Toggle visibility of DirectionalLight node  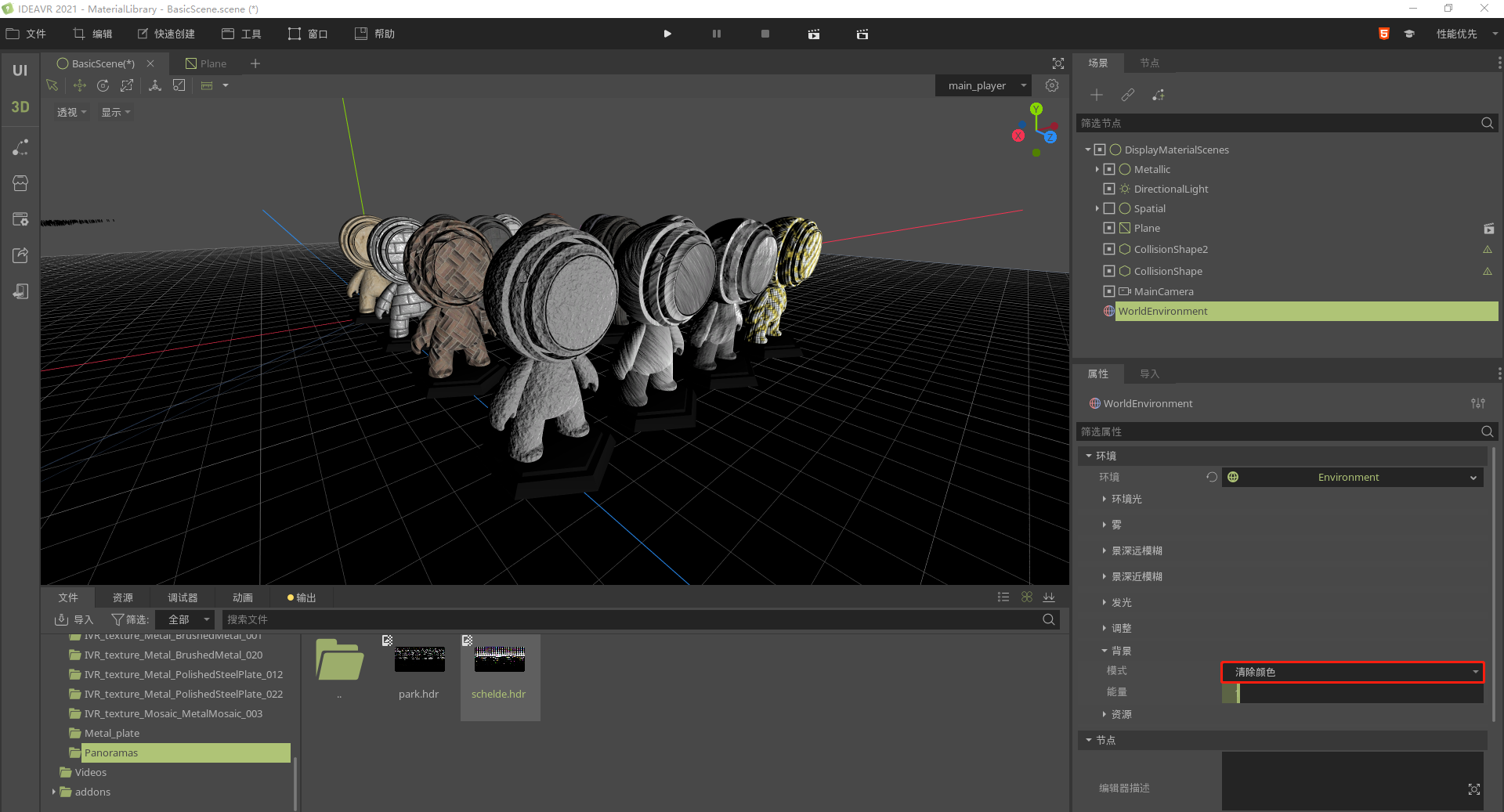(x=1109, y=189)
